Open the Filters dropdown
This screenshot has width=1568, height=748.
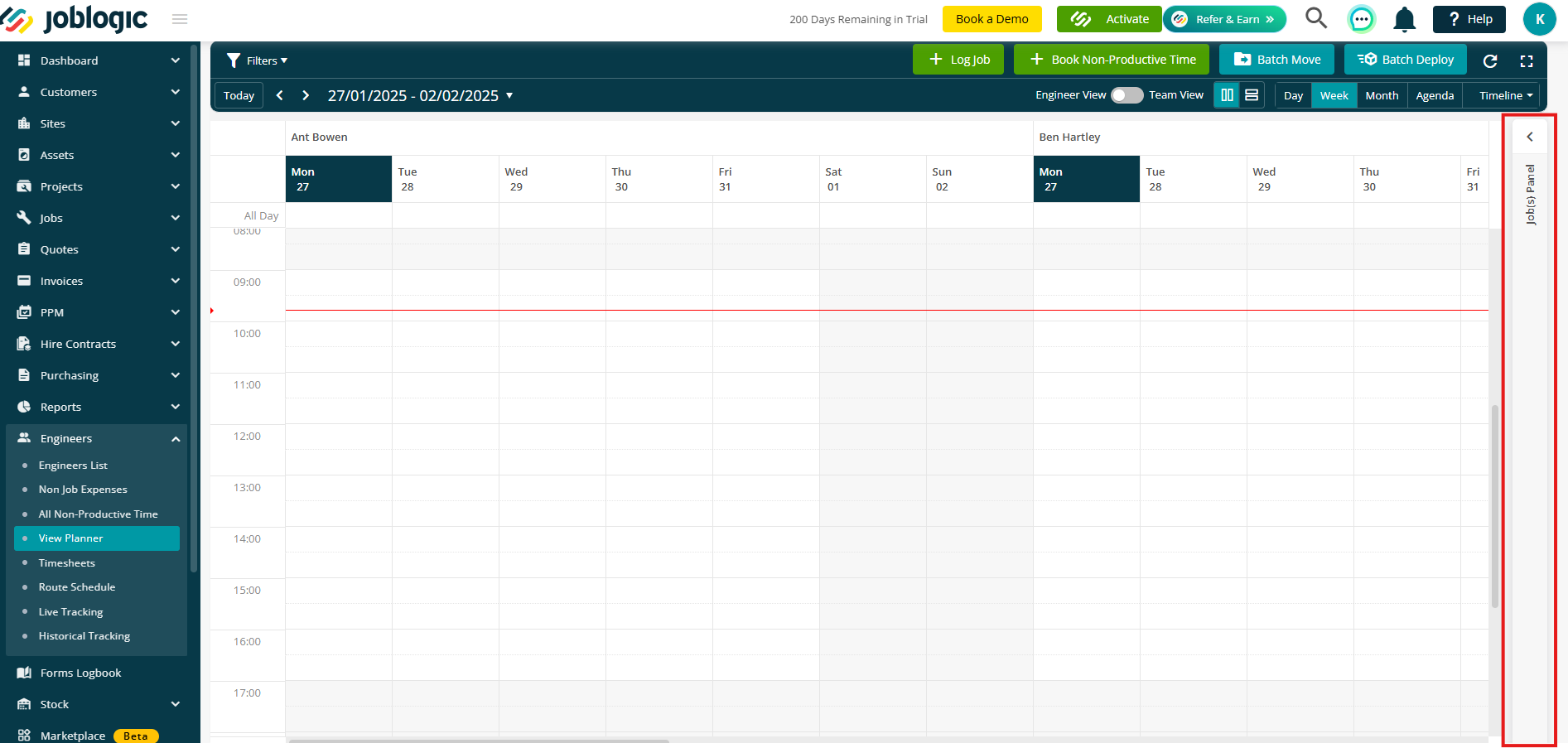coord(258,60)
